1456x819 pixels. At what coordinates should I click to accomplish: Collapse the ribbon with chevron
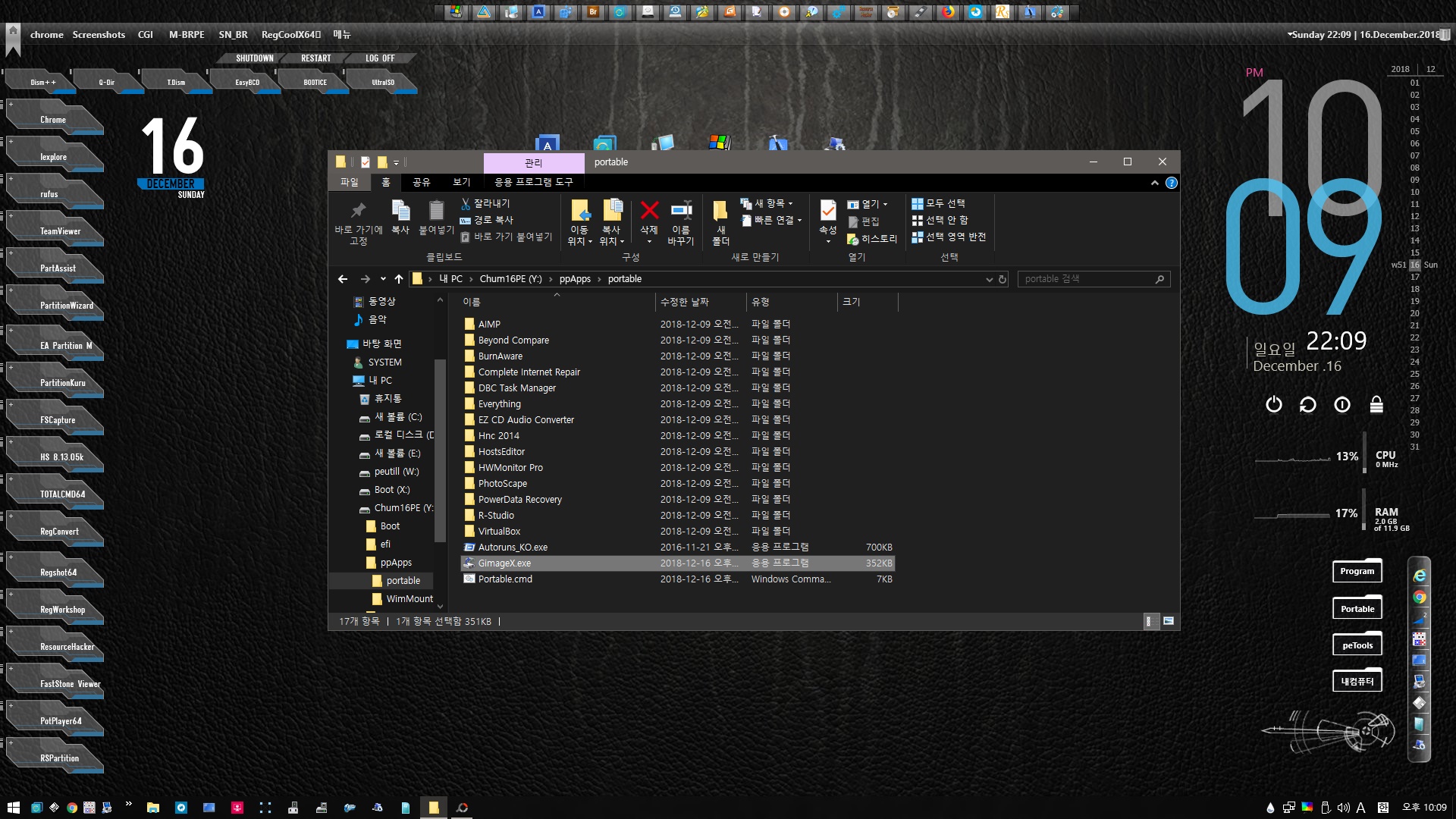pos(1154,183)
